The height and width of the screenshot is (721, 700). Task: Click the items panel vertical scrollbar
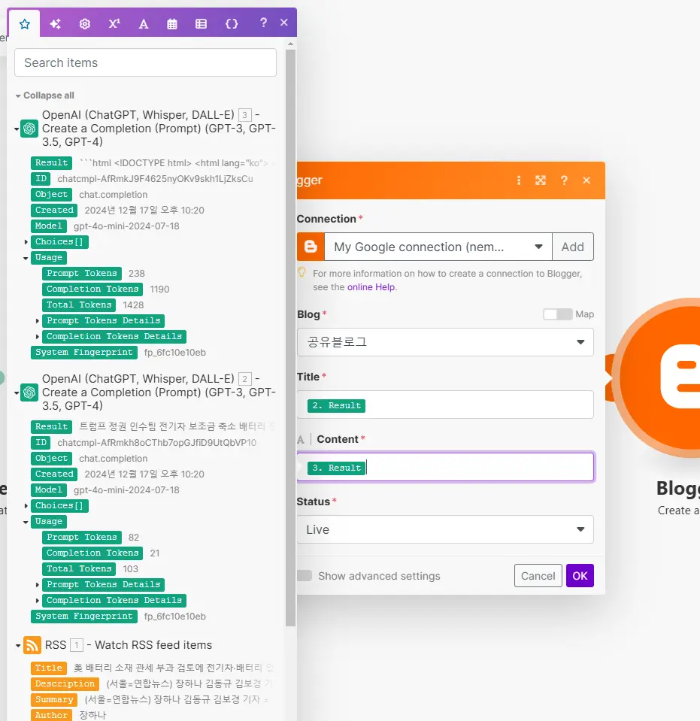[x=290, y=336]
